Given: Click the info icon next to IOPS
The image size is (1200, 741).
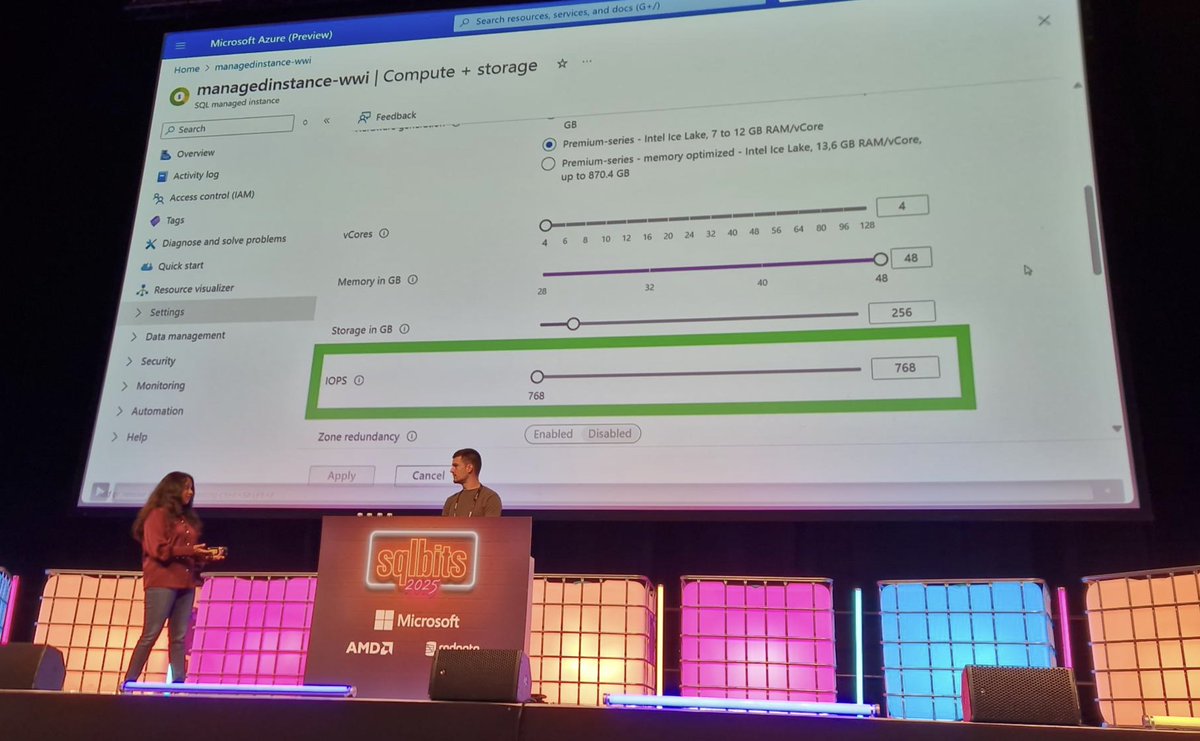Looking at the screenshot, I should [x=359, y=381].
